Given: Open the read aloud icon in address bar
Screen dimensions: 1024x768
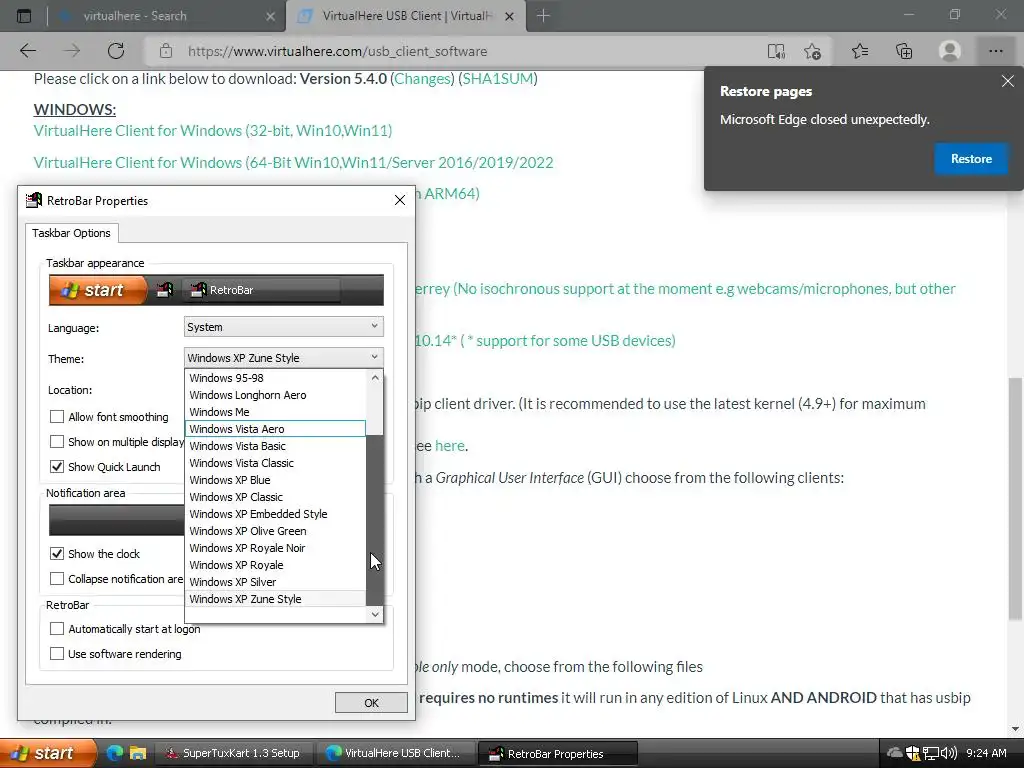Looking at the screenshot, I should [x=776, y=51].
